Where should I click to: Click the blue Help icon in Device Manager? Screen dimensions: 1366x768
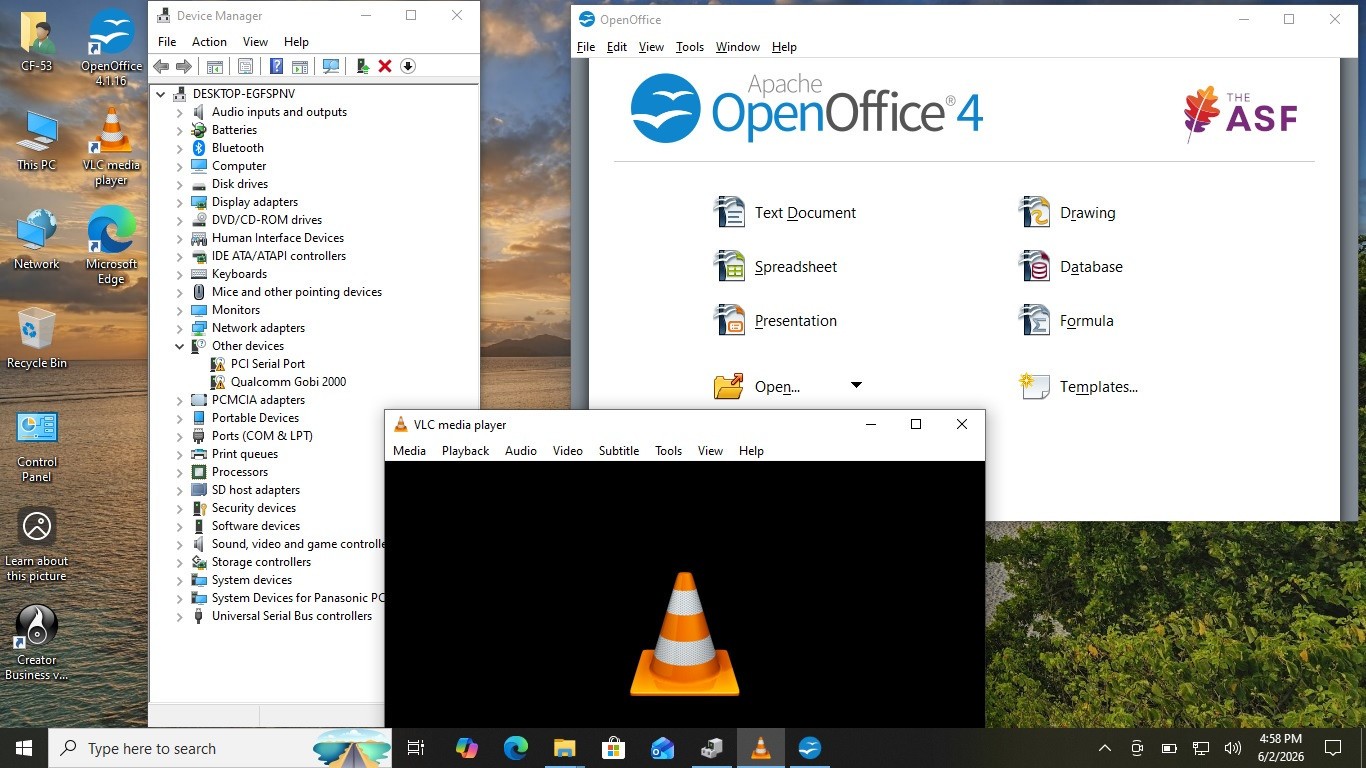click(x=276, y=66)
